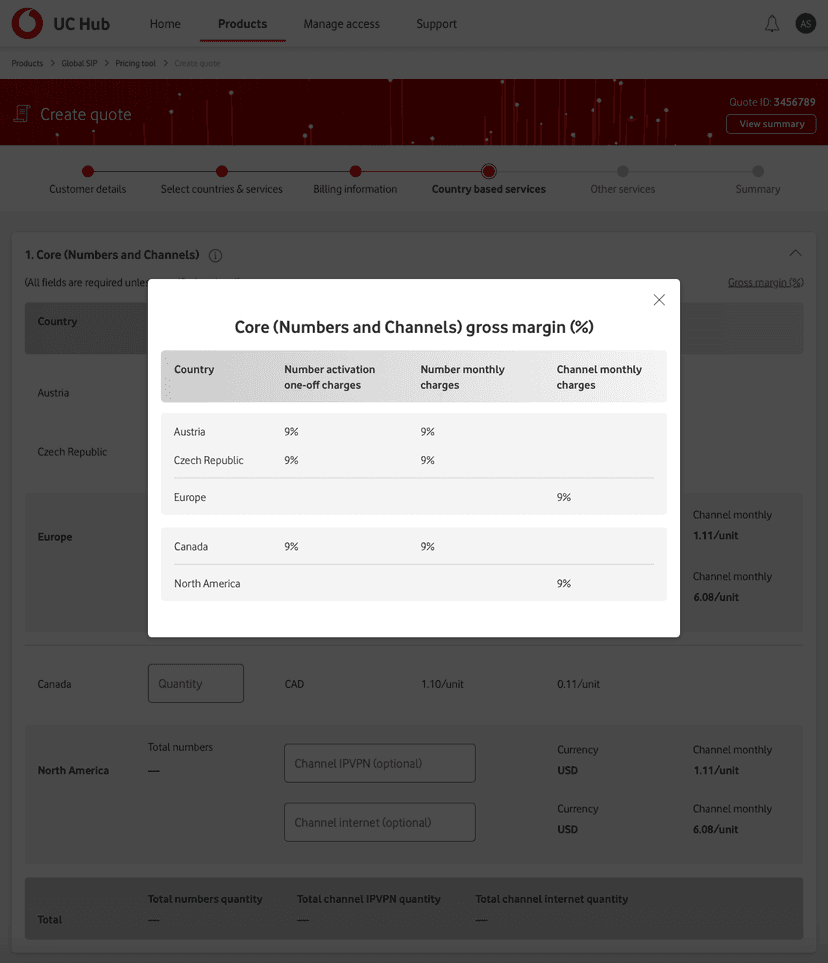Image resolution: width=828 pixels, height=963 pixels.
Task: Click the Number monthly charges column header
Action: click(462, 377)
